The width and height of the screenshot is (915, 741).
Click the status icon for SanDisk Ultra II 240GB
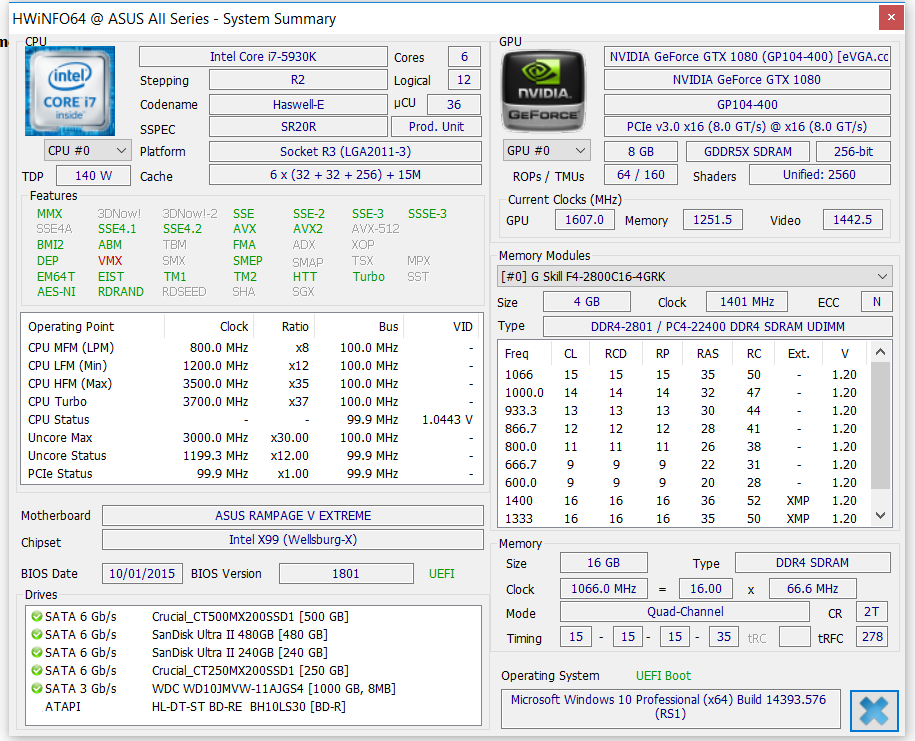pyautogui.click(x=37, y=653)
